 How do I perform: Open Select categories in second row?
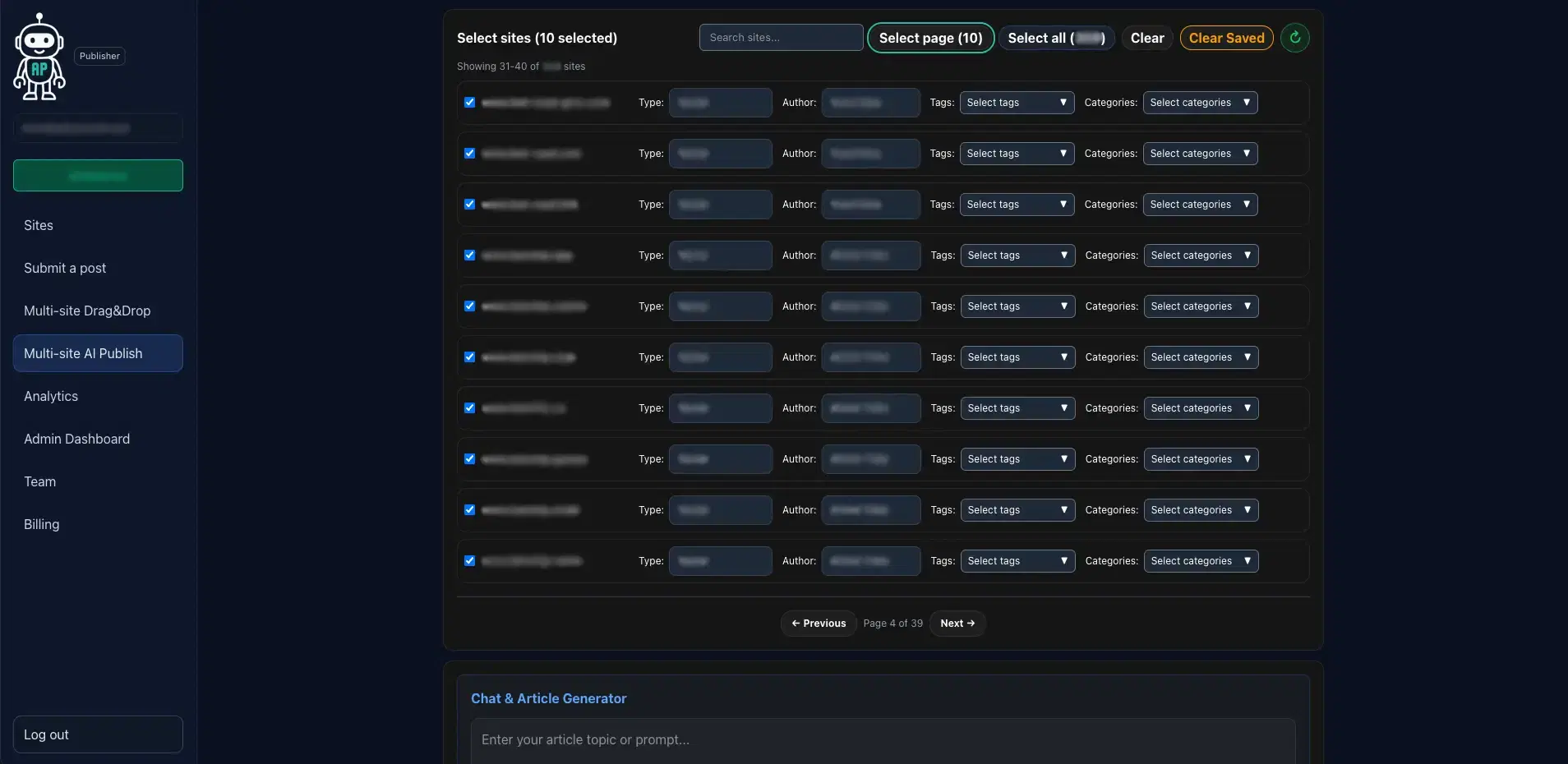[1200, 154]
